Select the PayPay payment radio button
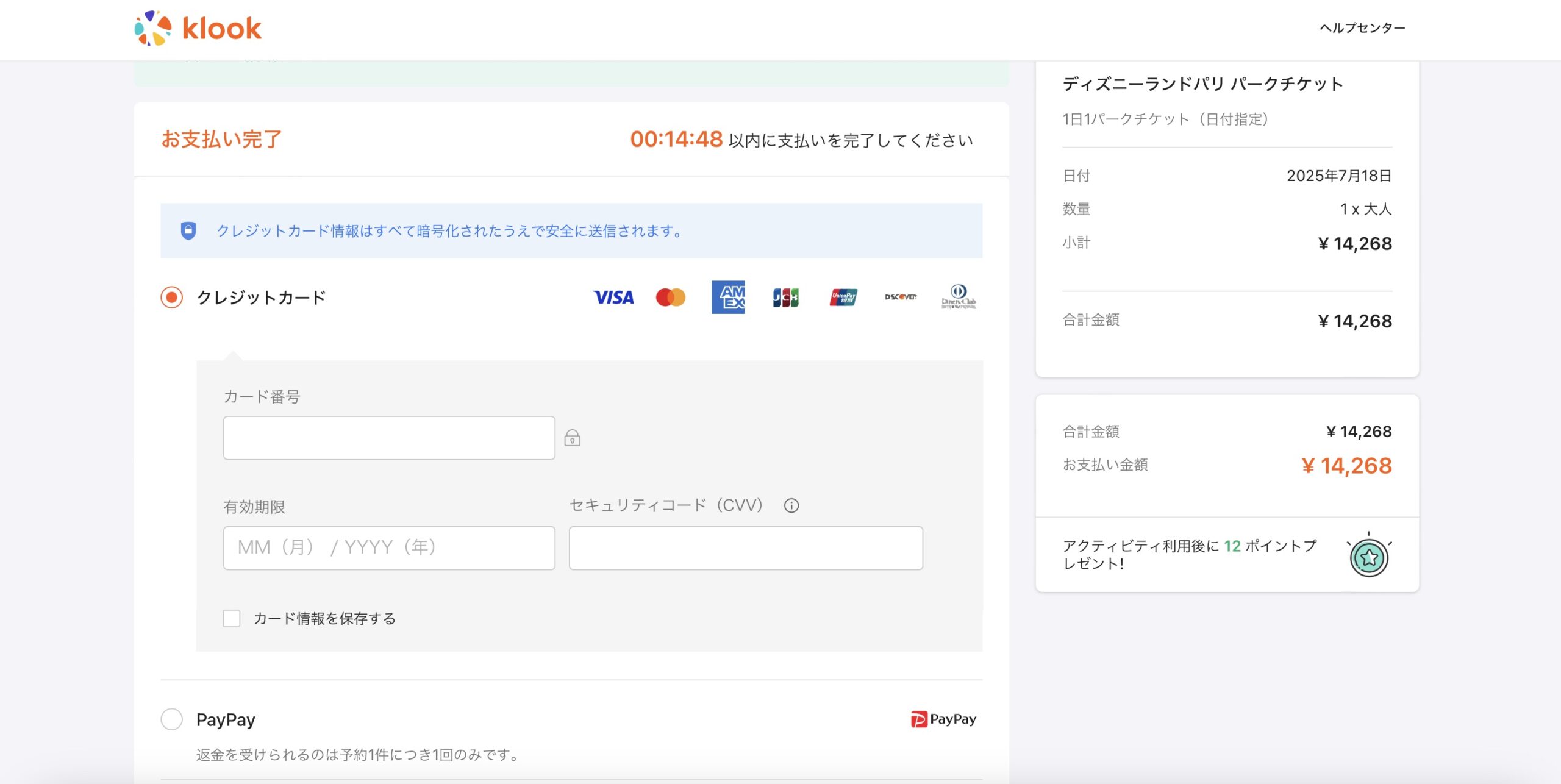The image size is (1561, 784). tap(172, 719)
